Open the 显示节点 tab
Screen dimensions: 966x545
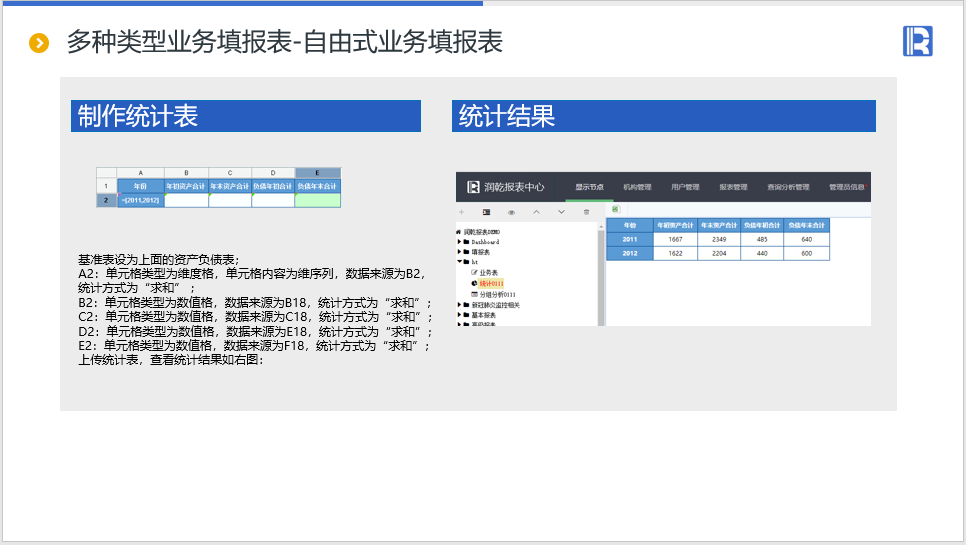click(588, 187)
